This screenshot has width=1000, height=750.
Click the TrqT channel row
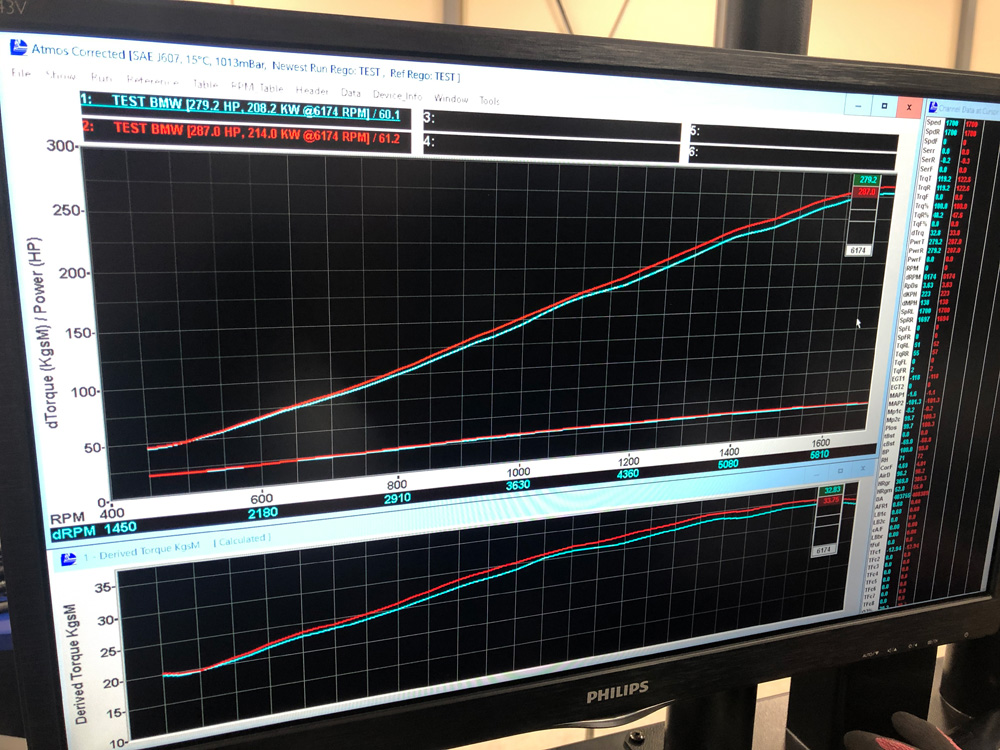946,179
